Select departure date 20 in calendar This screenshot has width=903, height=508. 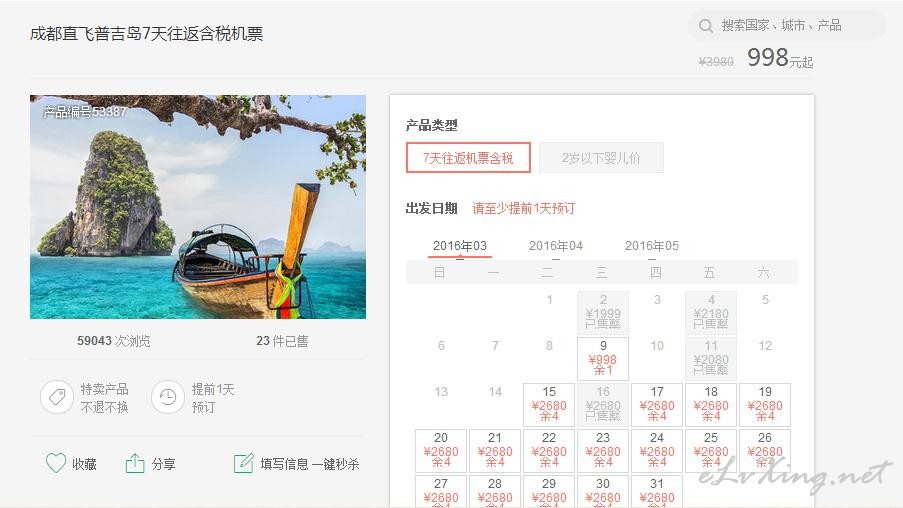click(441, 450)
